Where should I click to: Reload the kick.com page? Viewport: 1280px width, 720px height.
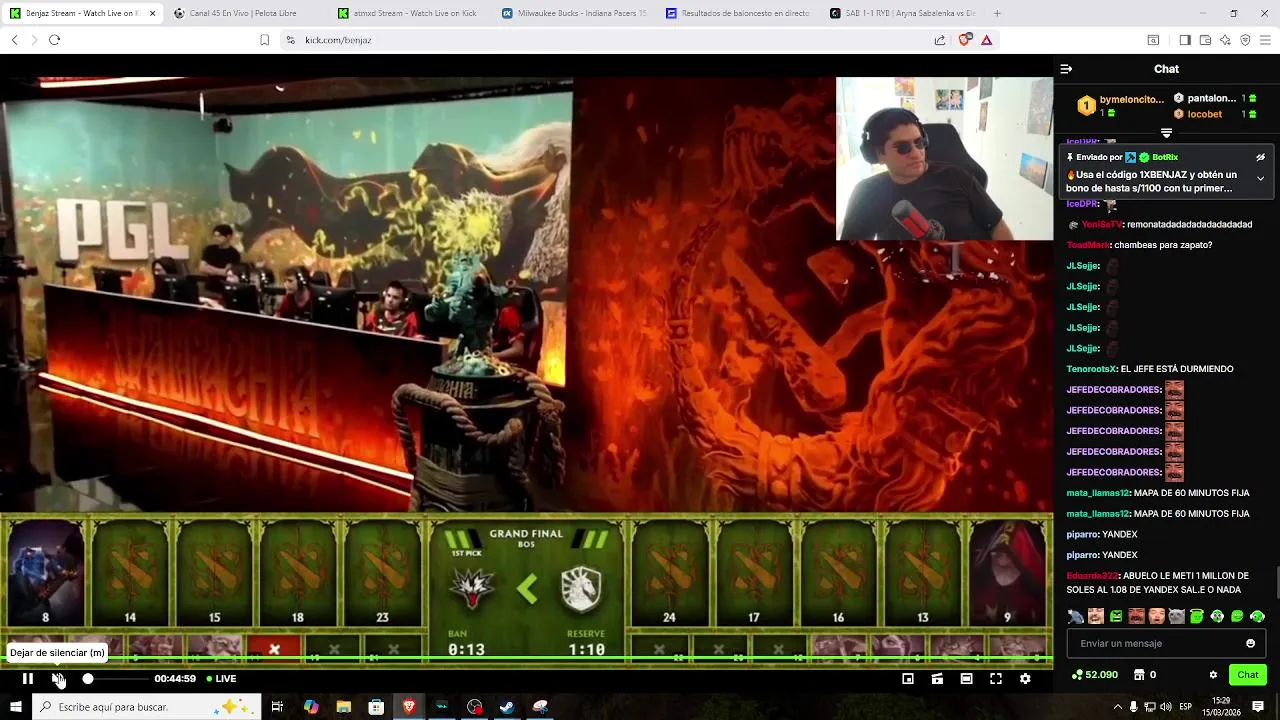[54, 40]
